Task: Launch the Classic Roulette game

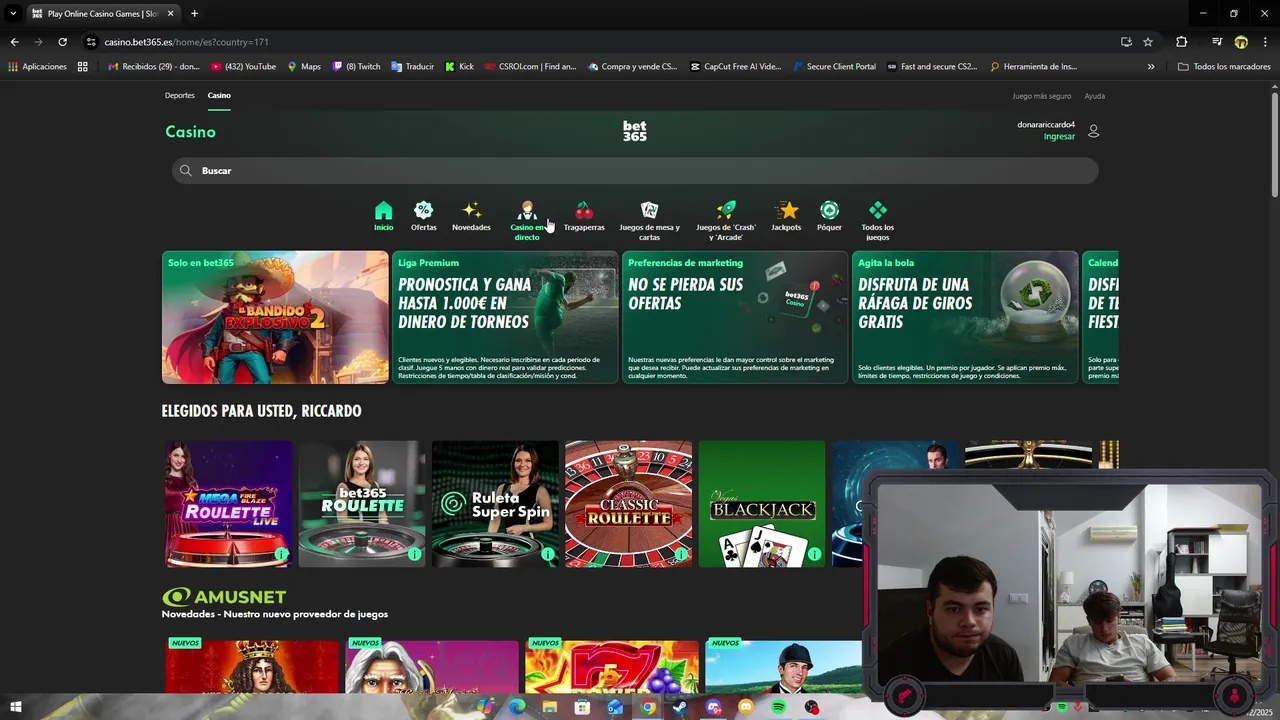Action: pos(628,504)
